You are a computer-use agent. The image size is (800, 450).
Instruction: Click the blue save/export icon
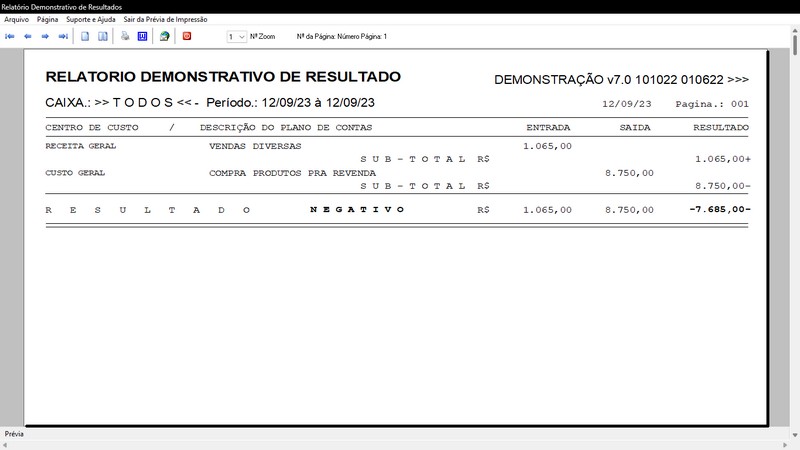click(x=142, y=36)
